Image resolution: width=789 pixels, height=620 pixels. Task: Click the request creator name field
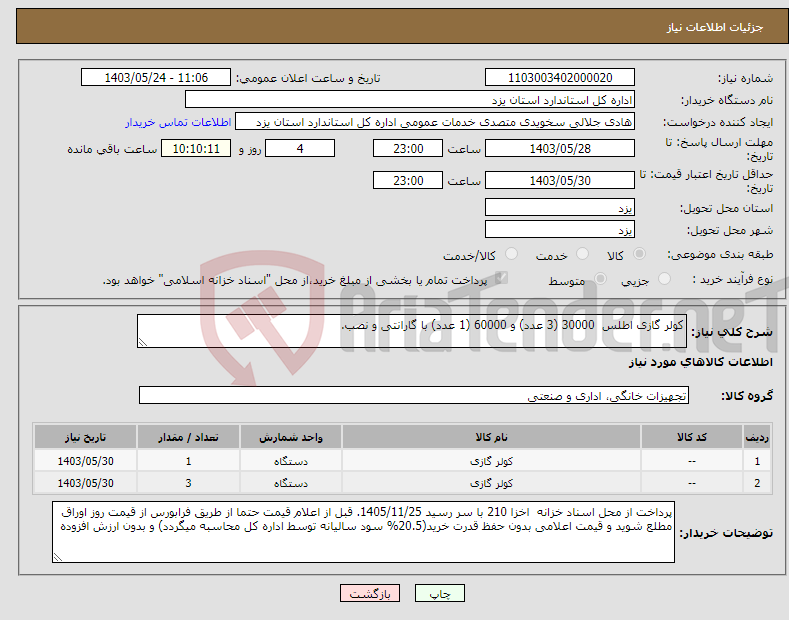tap(435, 122)
